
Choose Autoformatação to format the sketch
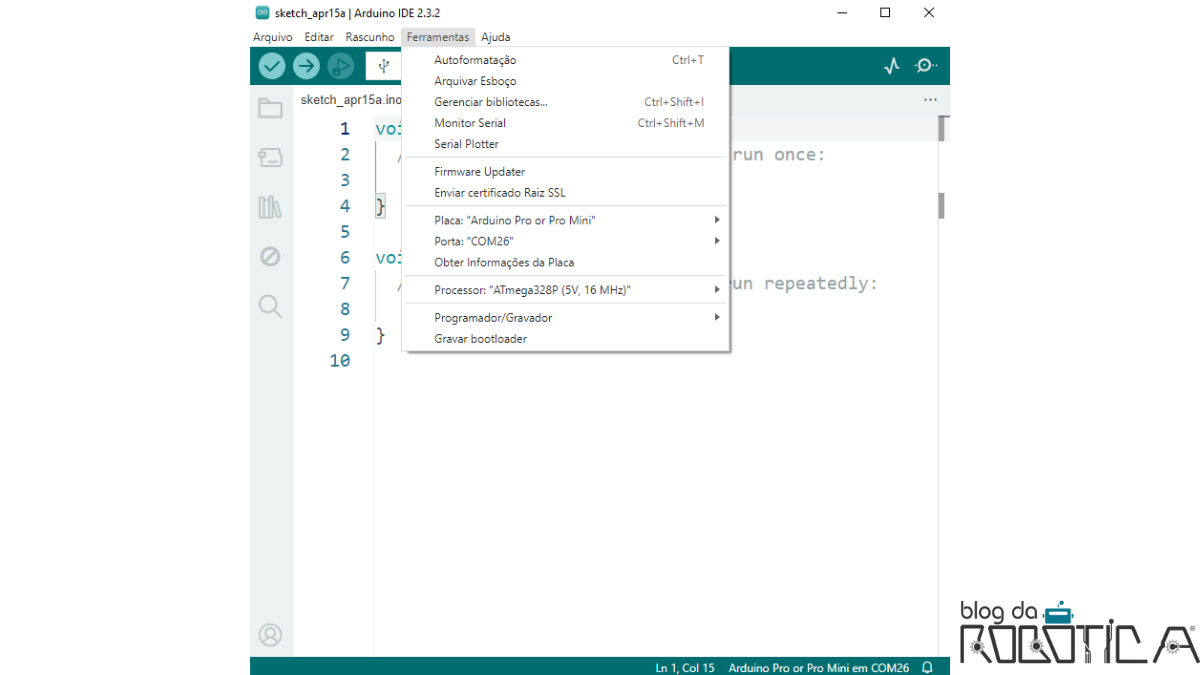click(x=475, y=59)
